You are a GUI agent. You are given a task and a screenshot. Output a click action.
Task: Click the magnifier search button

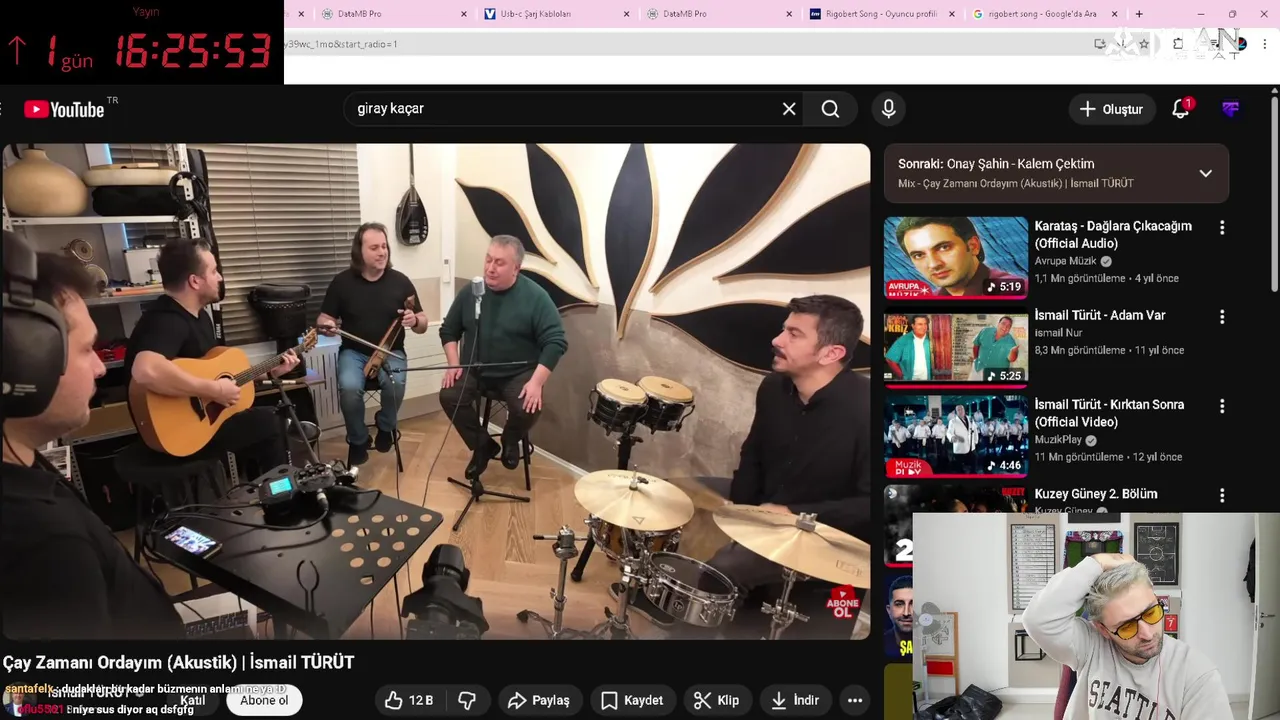[x=830, y=109]
